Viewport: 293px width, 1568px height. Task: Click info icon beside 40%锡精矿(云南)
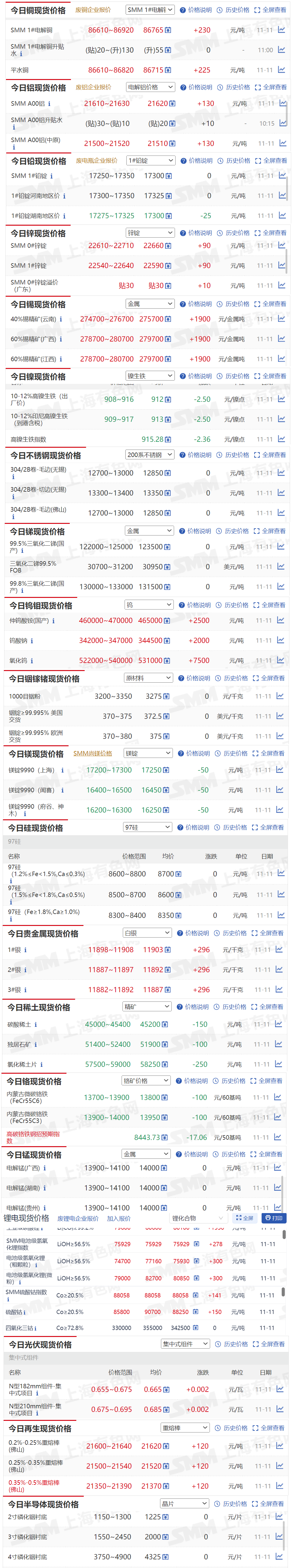[60, 319]
